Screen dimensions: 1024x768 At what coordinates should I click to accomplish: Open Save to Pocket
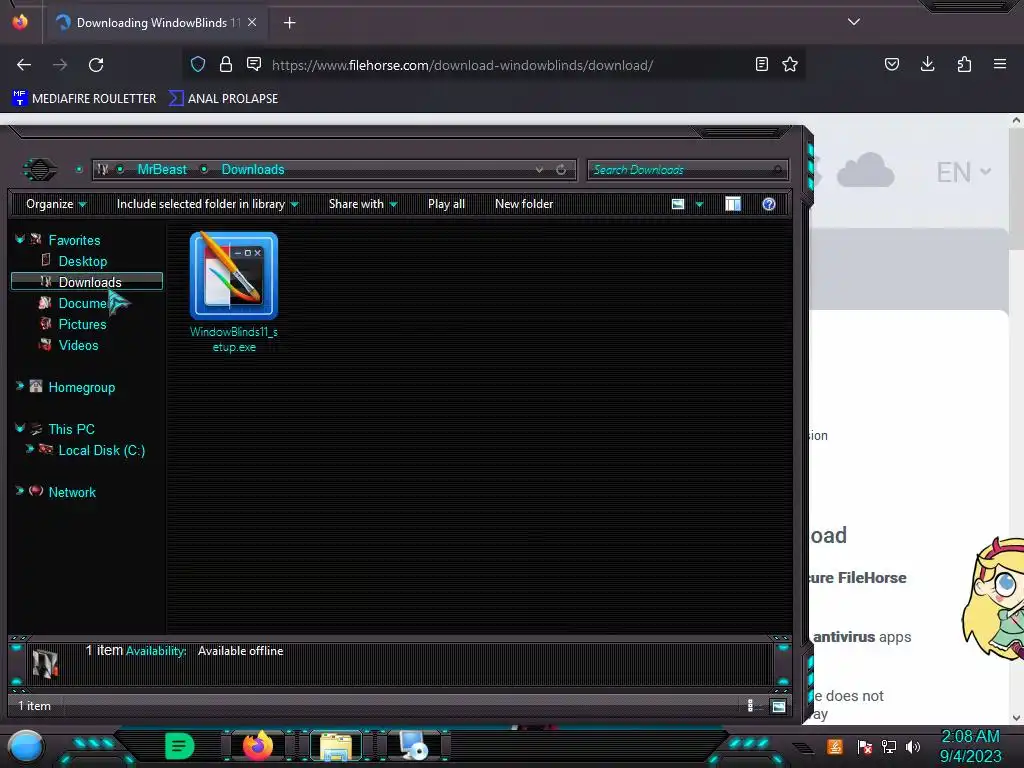[891, 64]
